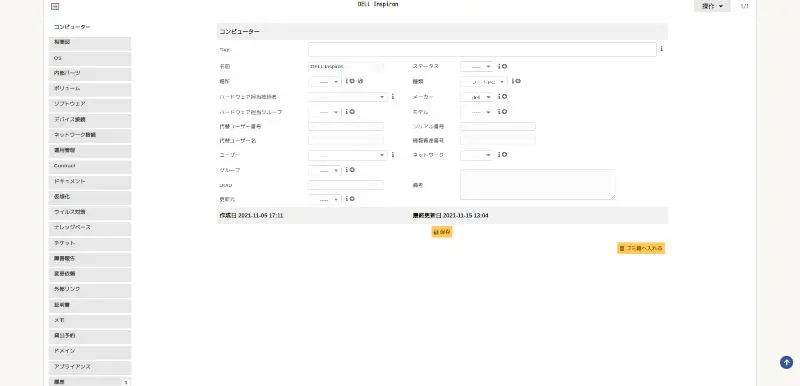Open the ハードウェア担当技術者 dropdown
The image size is (800, 386).
(348, 97)
